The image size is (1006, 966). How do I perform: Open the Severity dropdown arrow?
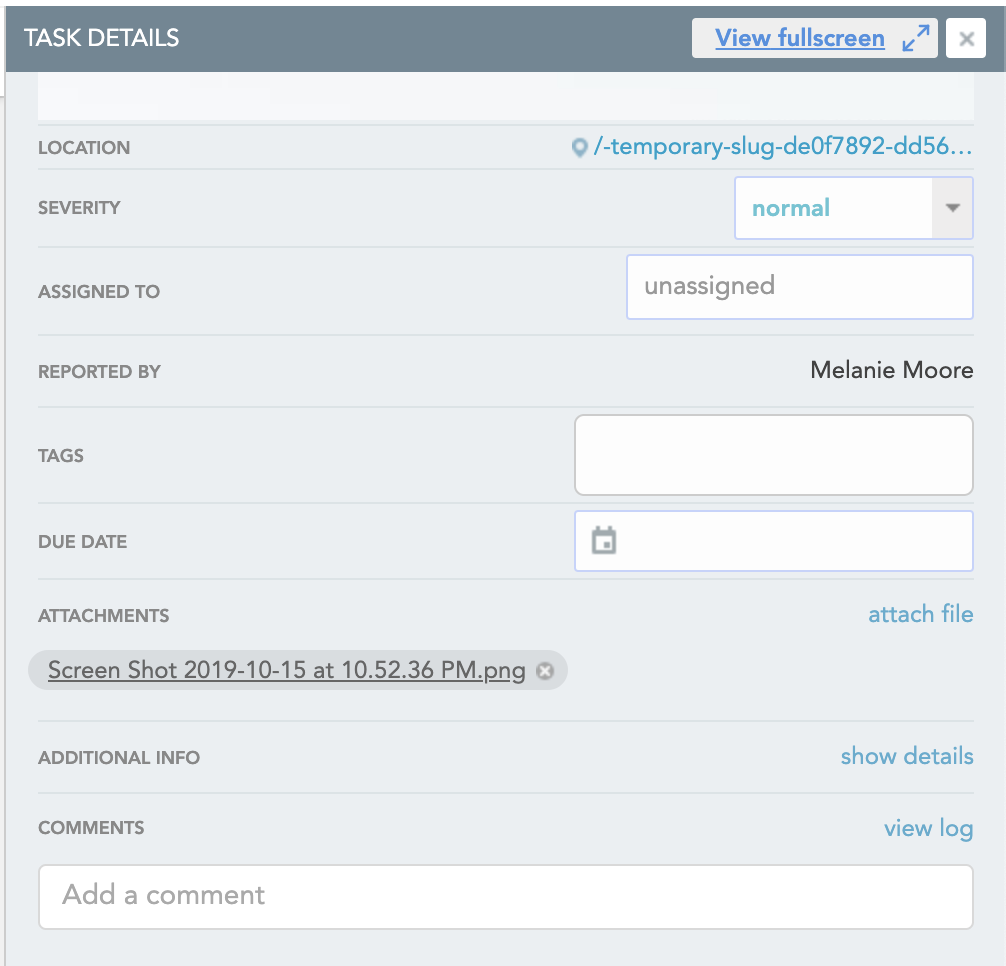(x=952, y=208)
